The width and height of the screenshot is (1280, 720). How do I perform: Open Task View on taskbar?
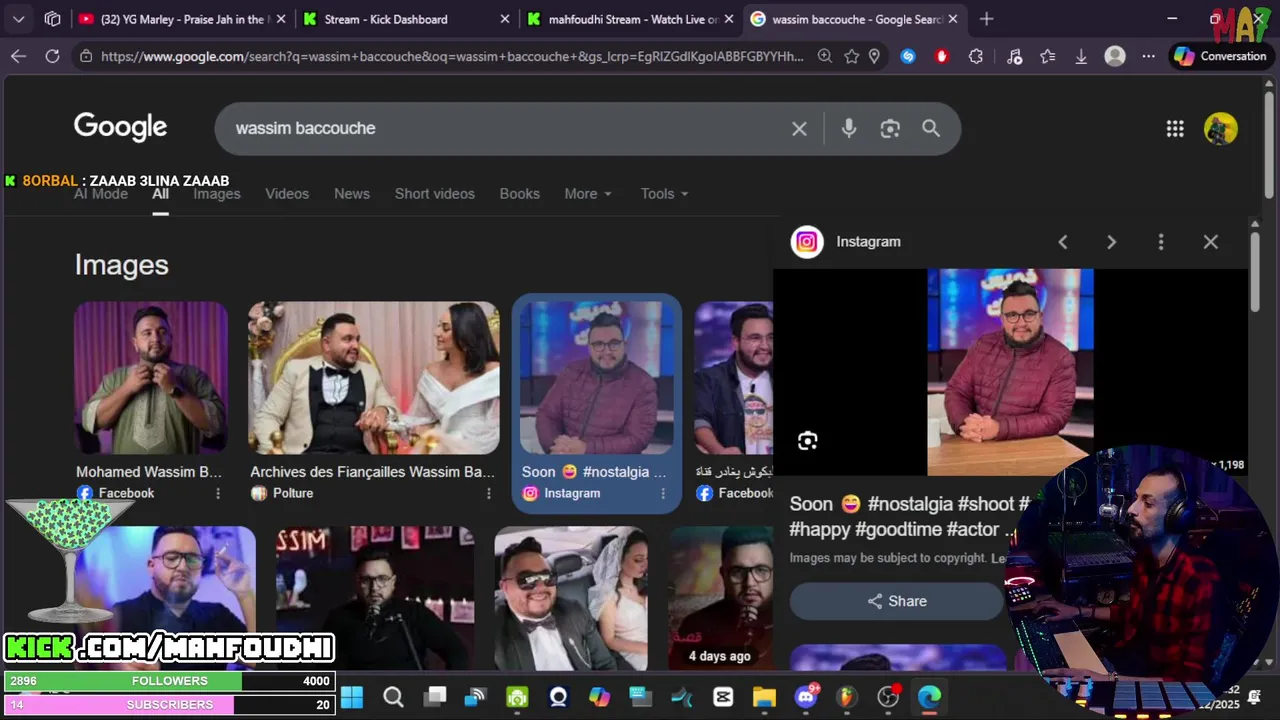point(435,697)
